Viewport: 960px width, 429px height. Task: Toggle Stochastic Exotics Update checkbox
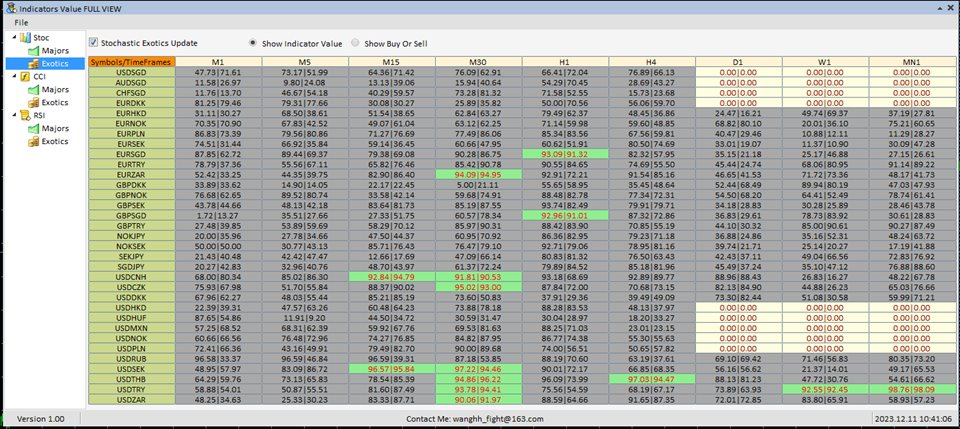pos(93,43)
